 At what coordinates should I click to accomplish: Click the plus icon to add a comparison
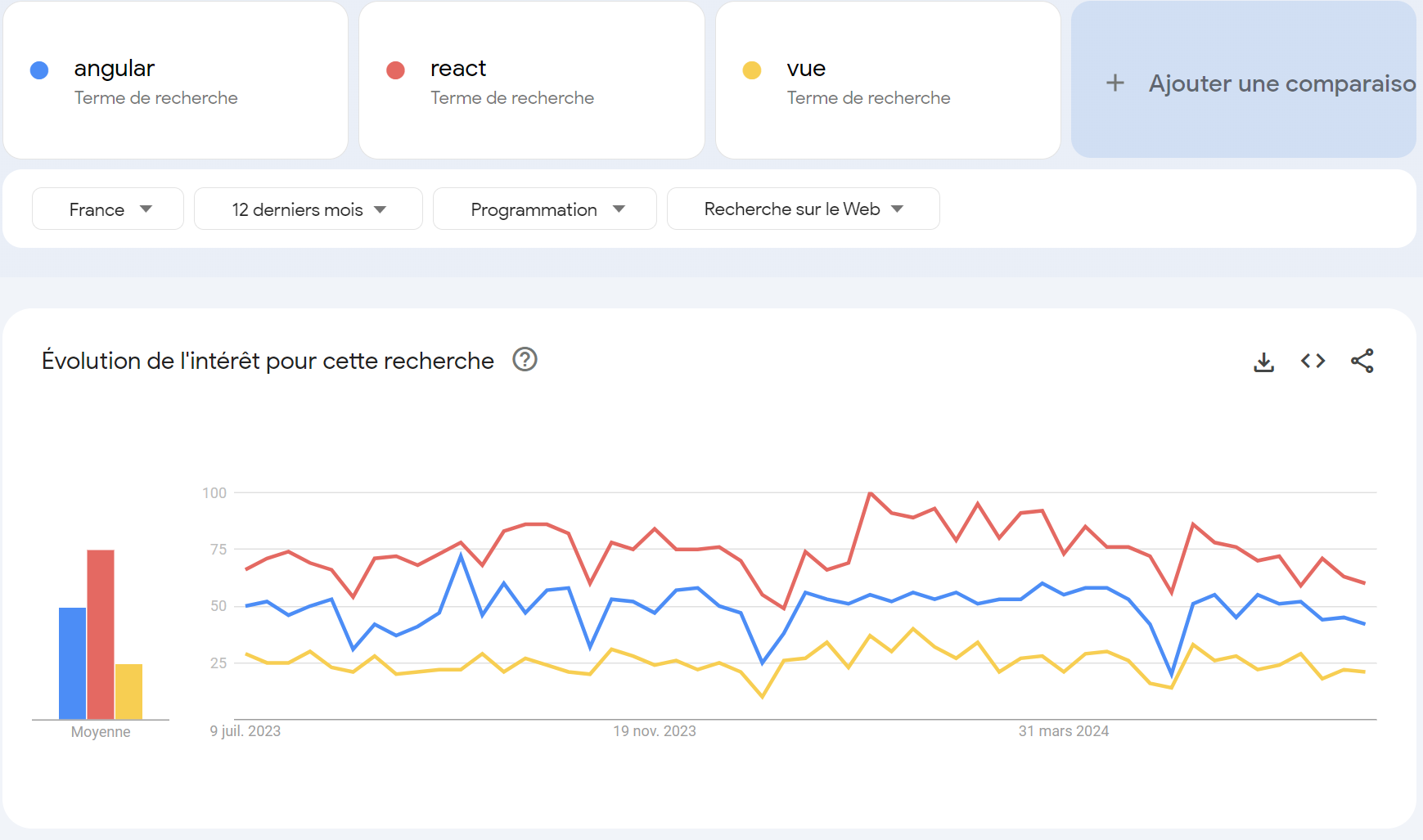(1115, 83)
